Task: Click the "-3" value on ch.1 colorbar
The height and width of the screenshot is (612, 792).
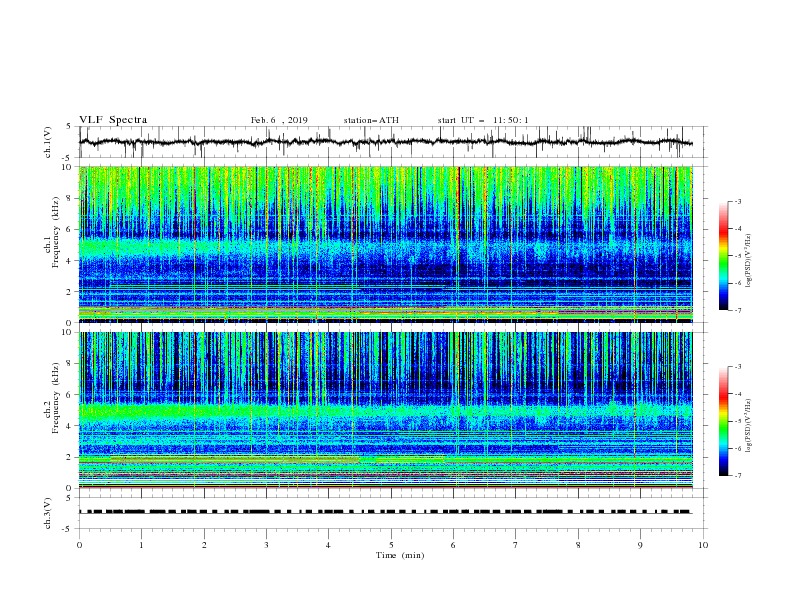Action: click(737, 201)
